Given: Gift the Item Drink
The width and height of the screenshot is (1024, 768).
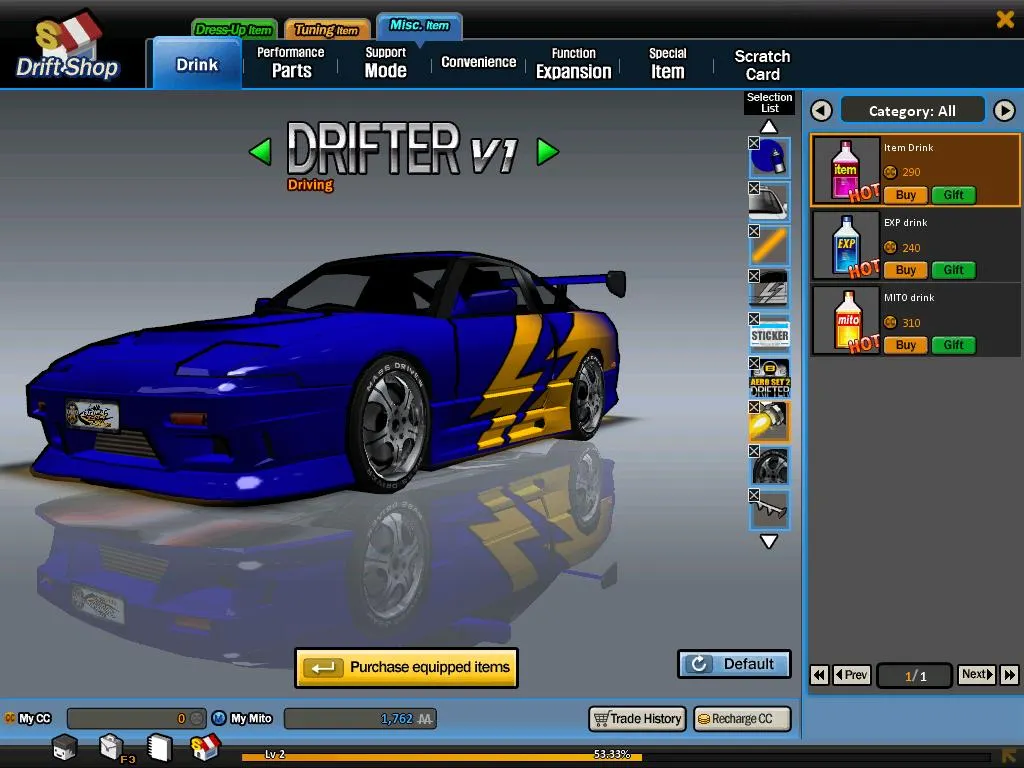Looking at the screenshot, I should click(x=953, y=195).
